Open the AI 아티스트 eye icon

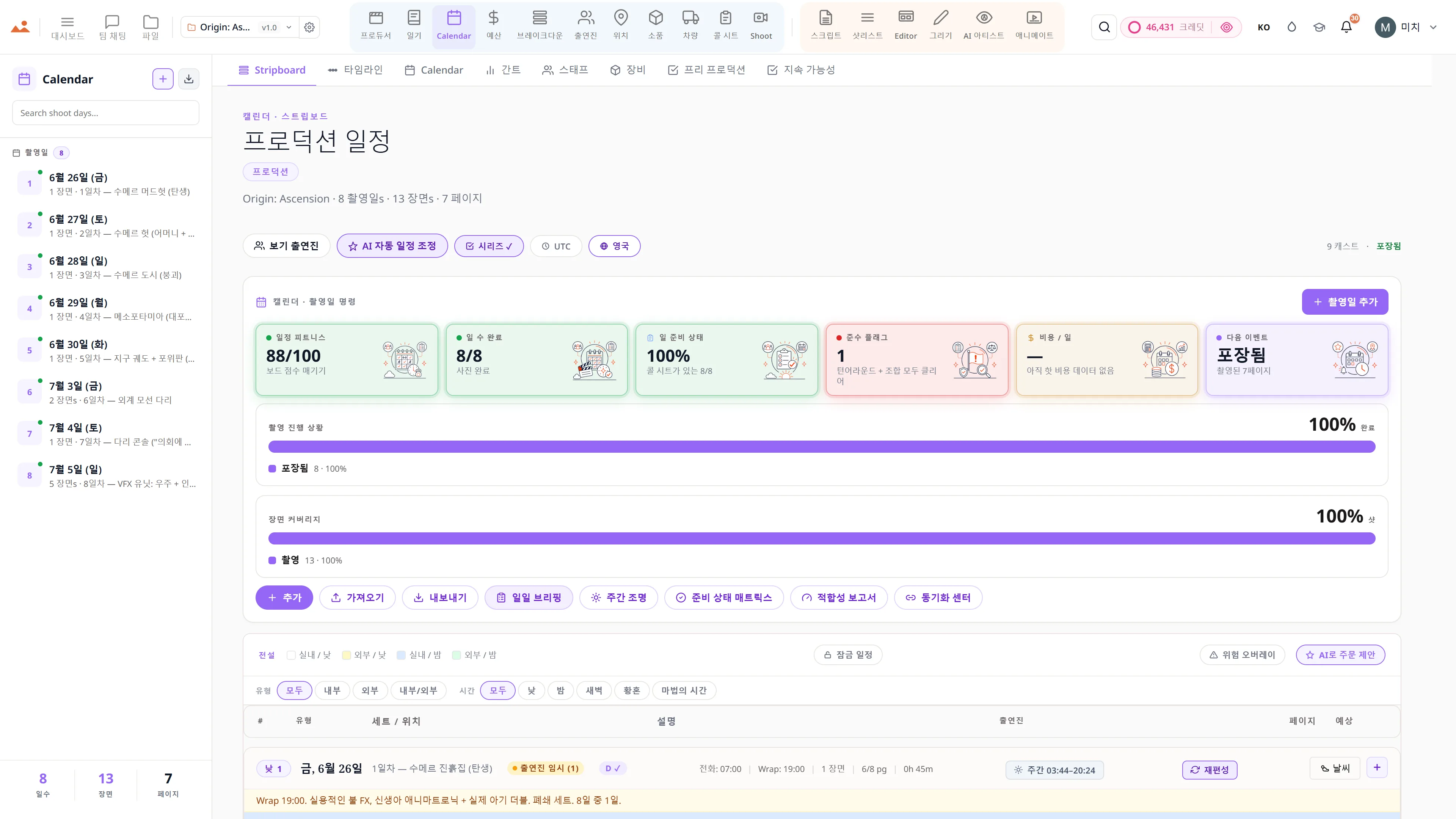pyautogui.click(x=984, y=26)
